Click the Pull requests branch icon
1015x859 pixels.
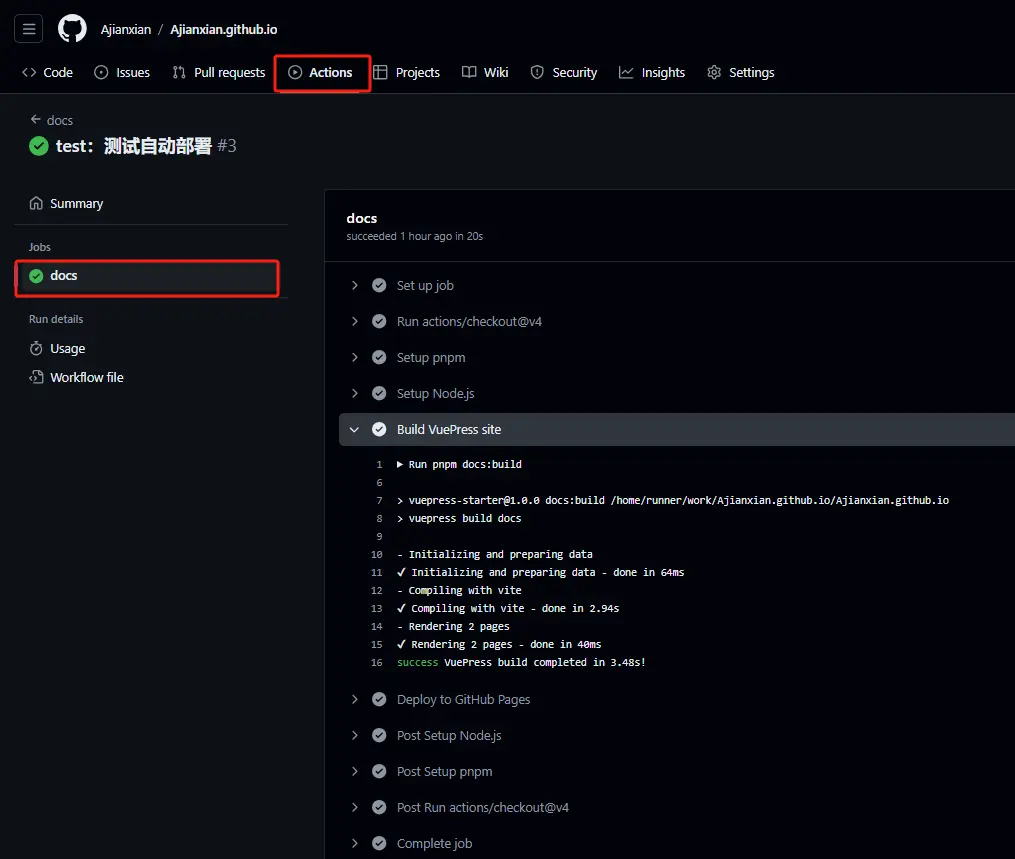[x=179, y=73]
